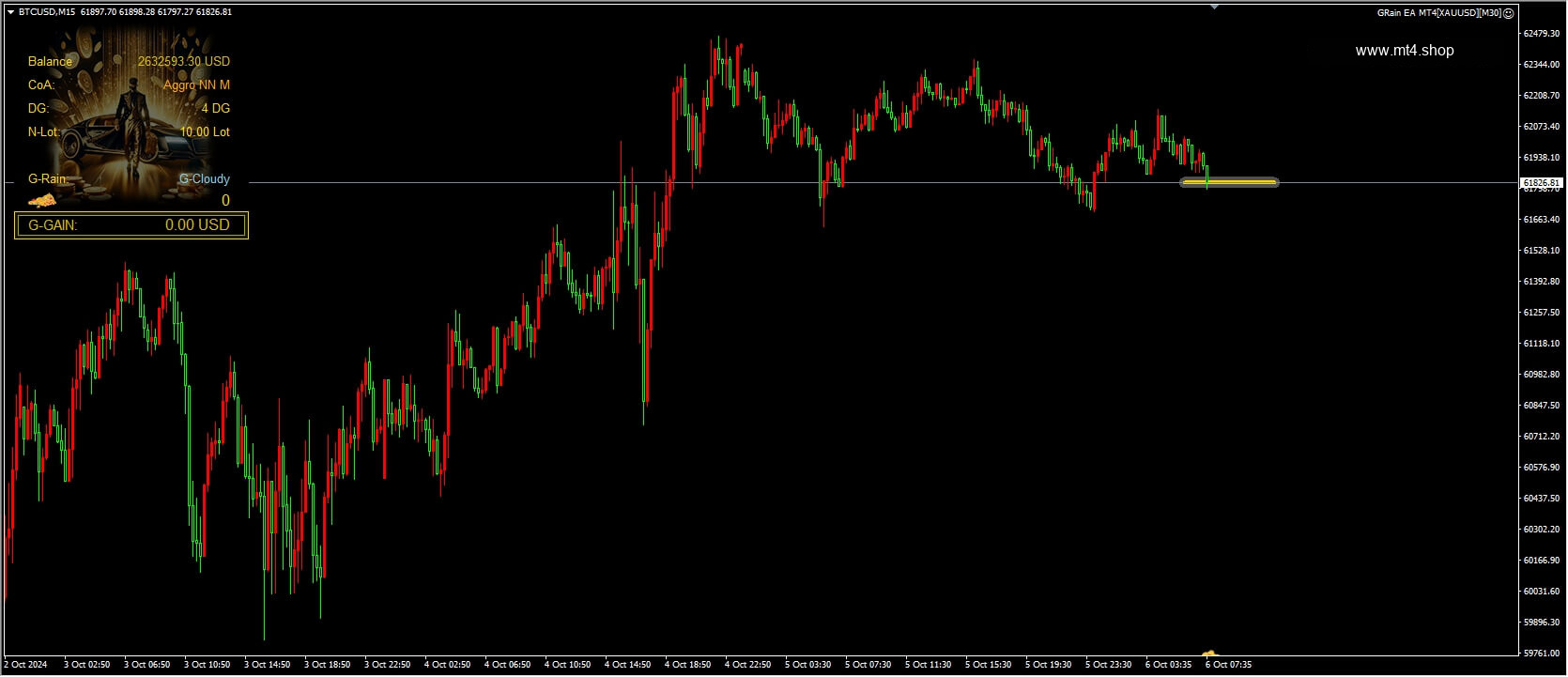This screenshot has height=677, width=1568.
Task: Click the 59761.00 price scale label
Action: [x=1541, y=654]
